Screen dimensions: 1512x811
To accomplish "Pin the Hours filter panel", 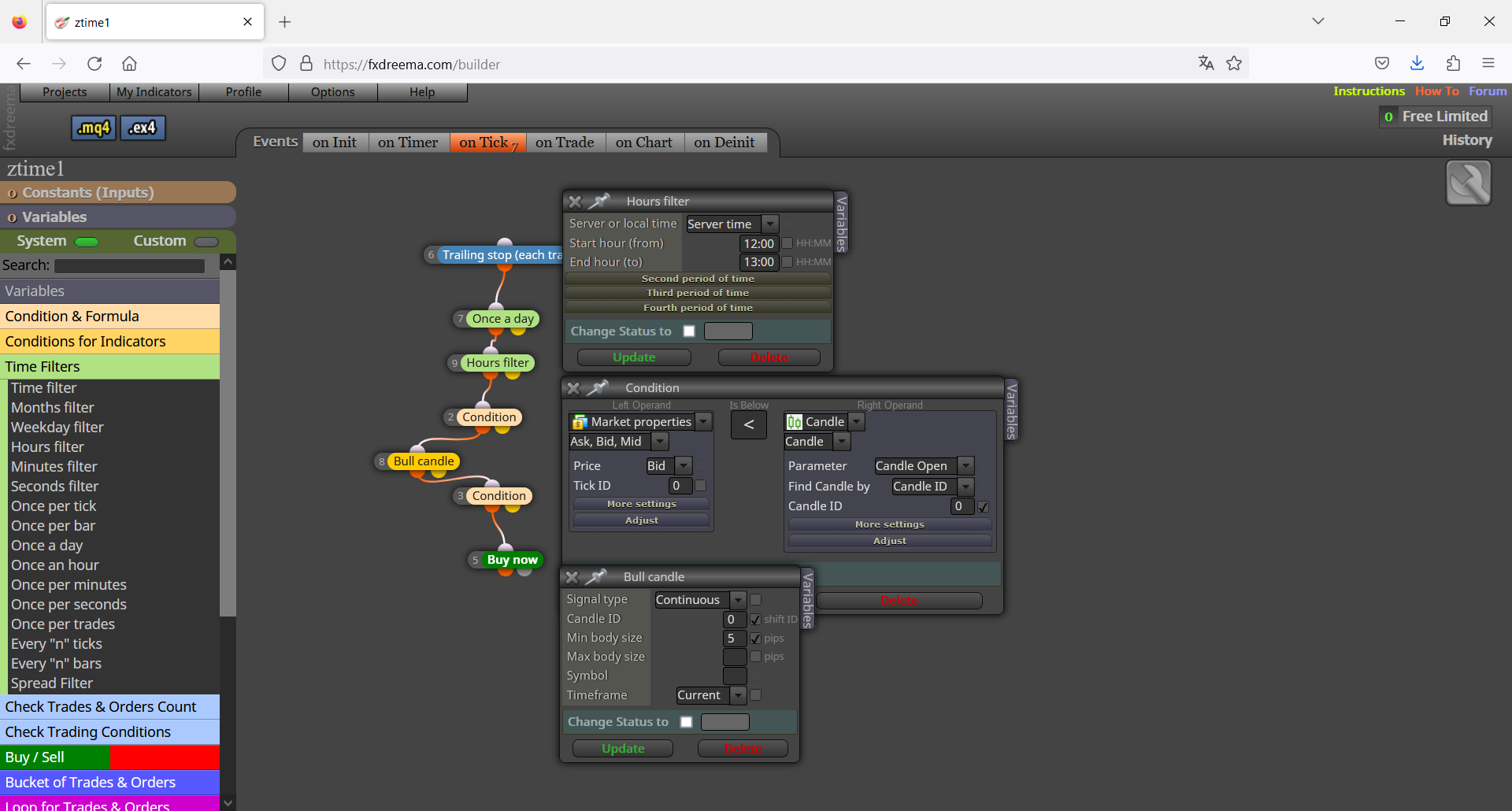I will (600, 202).
